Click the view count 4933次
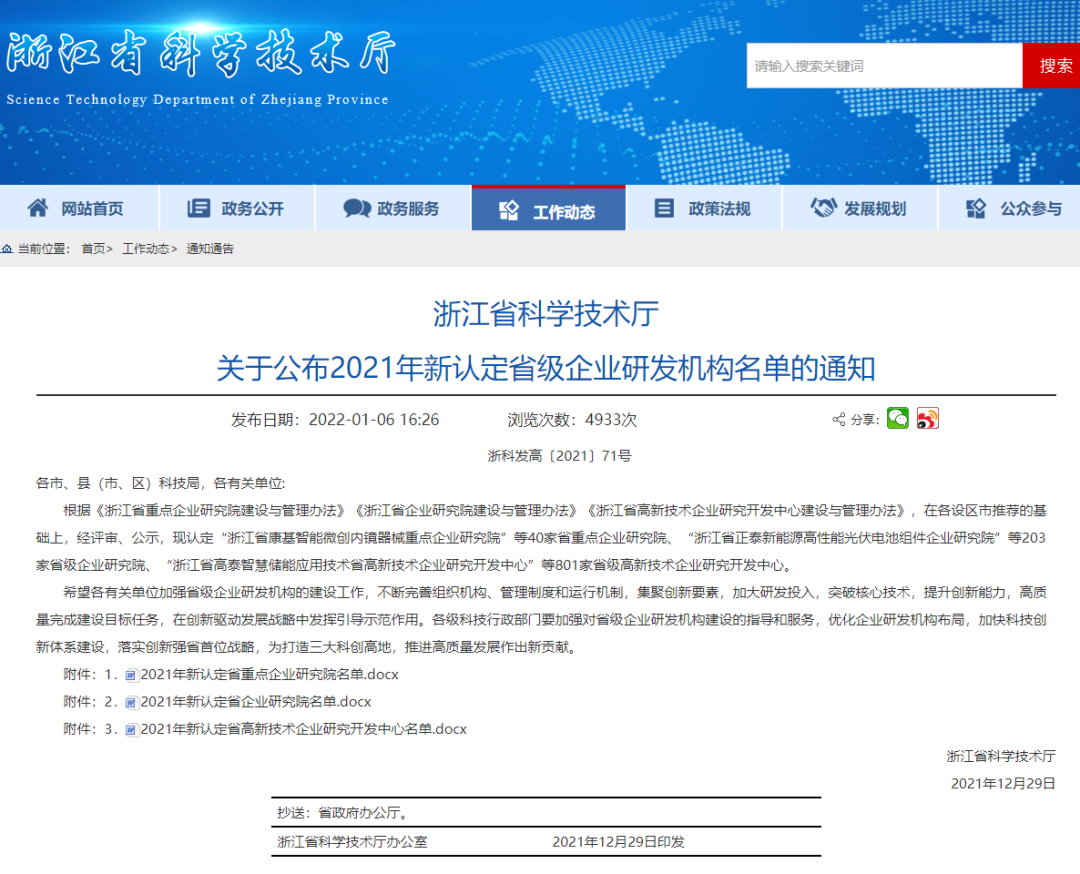This screenshot has height=874, width=1080. click(611, 419)
